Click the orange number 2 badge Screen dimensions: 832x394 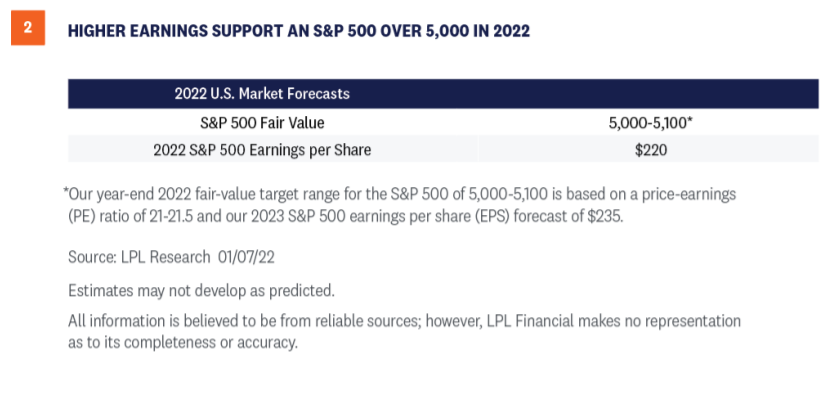point(28,28)
